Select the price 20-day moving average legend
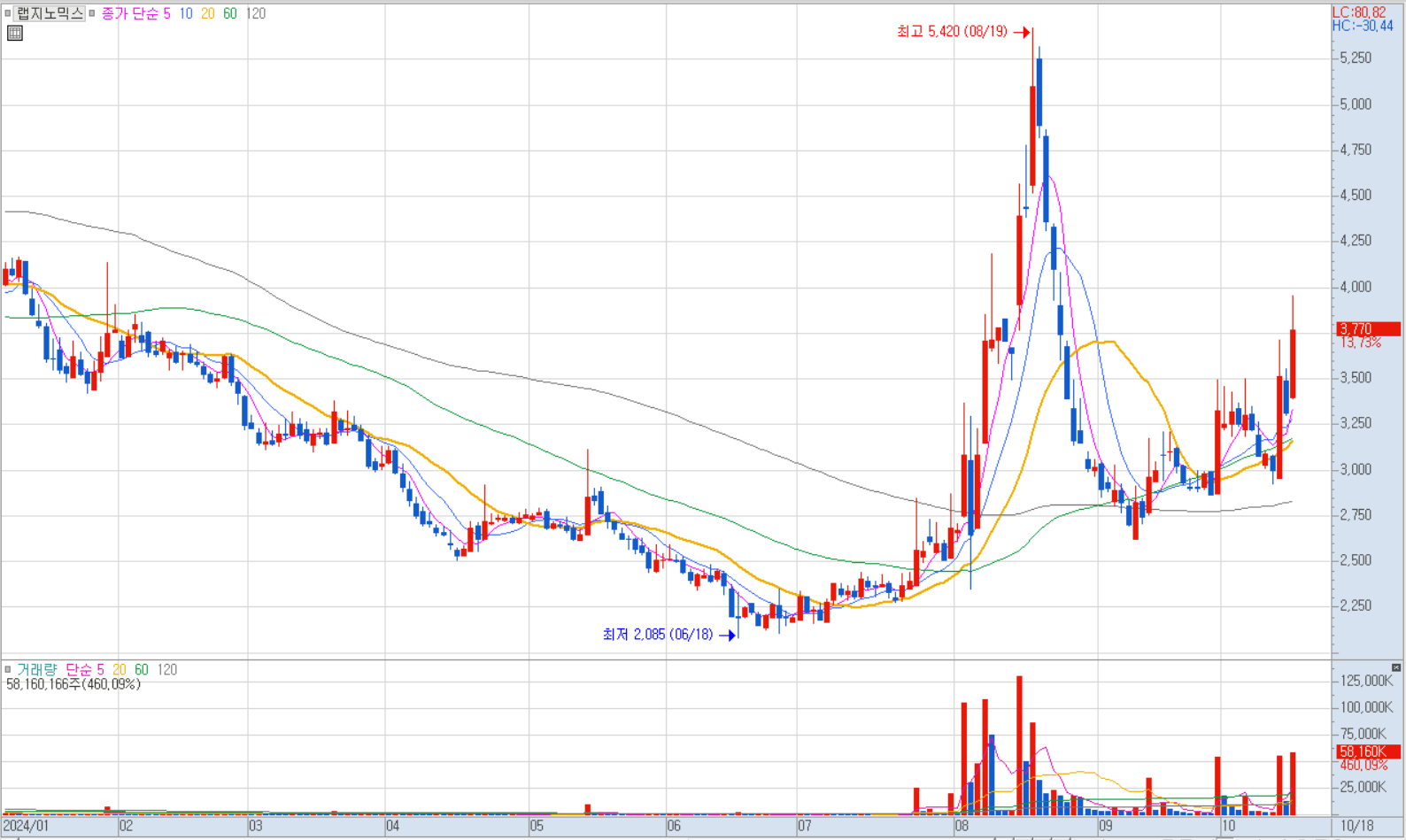Screen dimensions: 1406x840 (x=208, y=14)
